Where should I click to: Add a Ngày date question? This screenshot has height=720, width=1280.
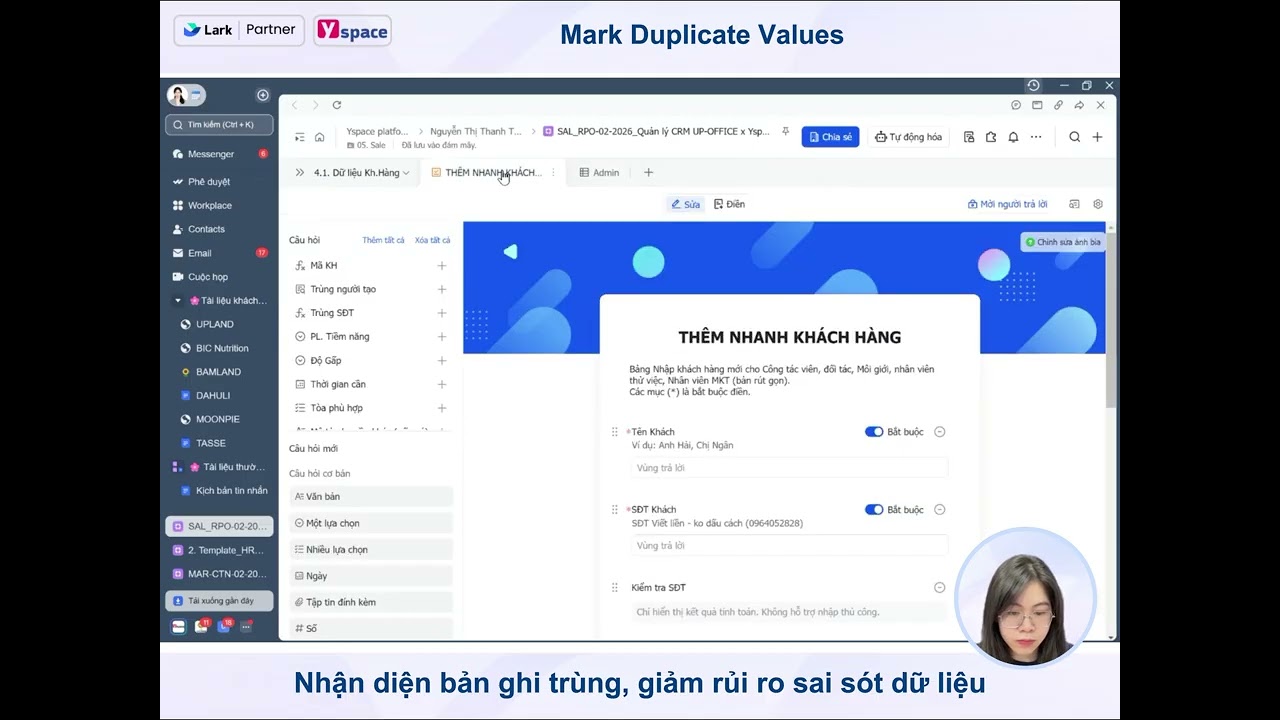(x=371, y=576)
